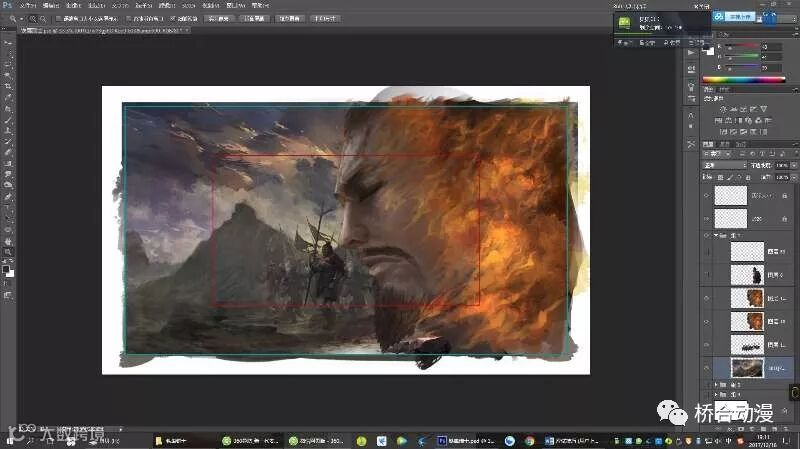Select the Pen tool
The height and width of the screenshot is (449, 800).
click(x=8, y=197)
